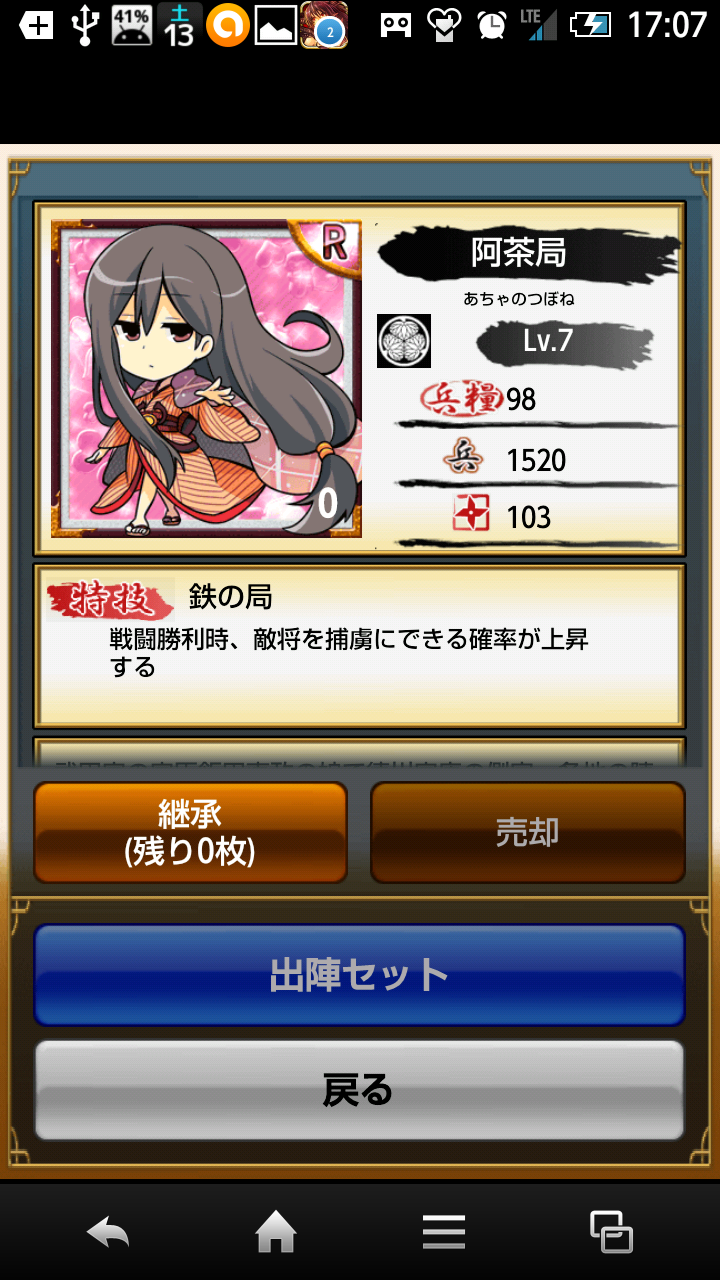Tap the Tokugawa clan crest icon
720x1280 pixels.
tap(404, 341)
